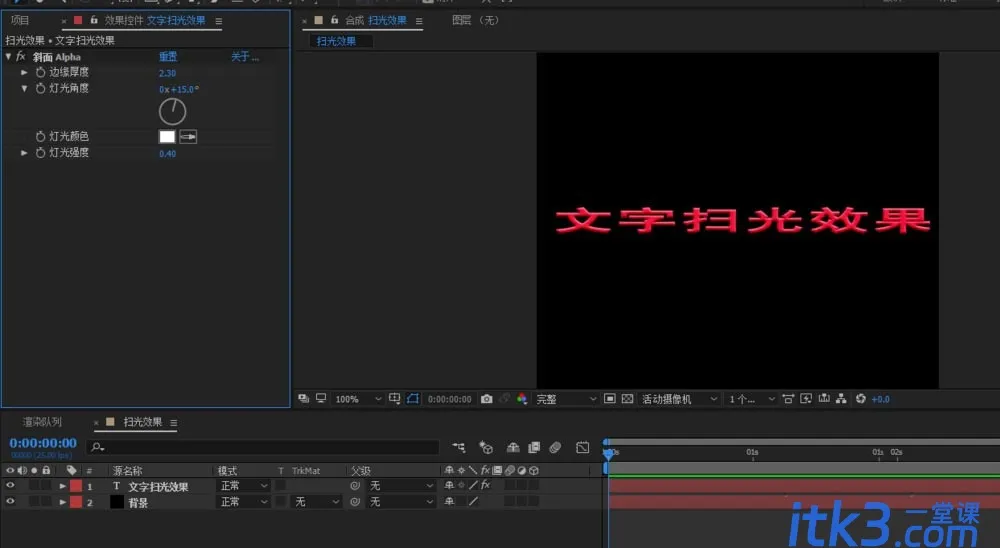Click the 边缘厚度 value 2.30

pos(167,73)
